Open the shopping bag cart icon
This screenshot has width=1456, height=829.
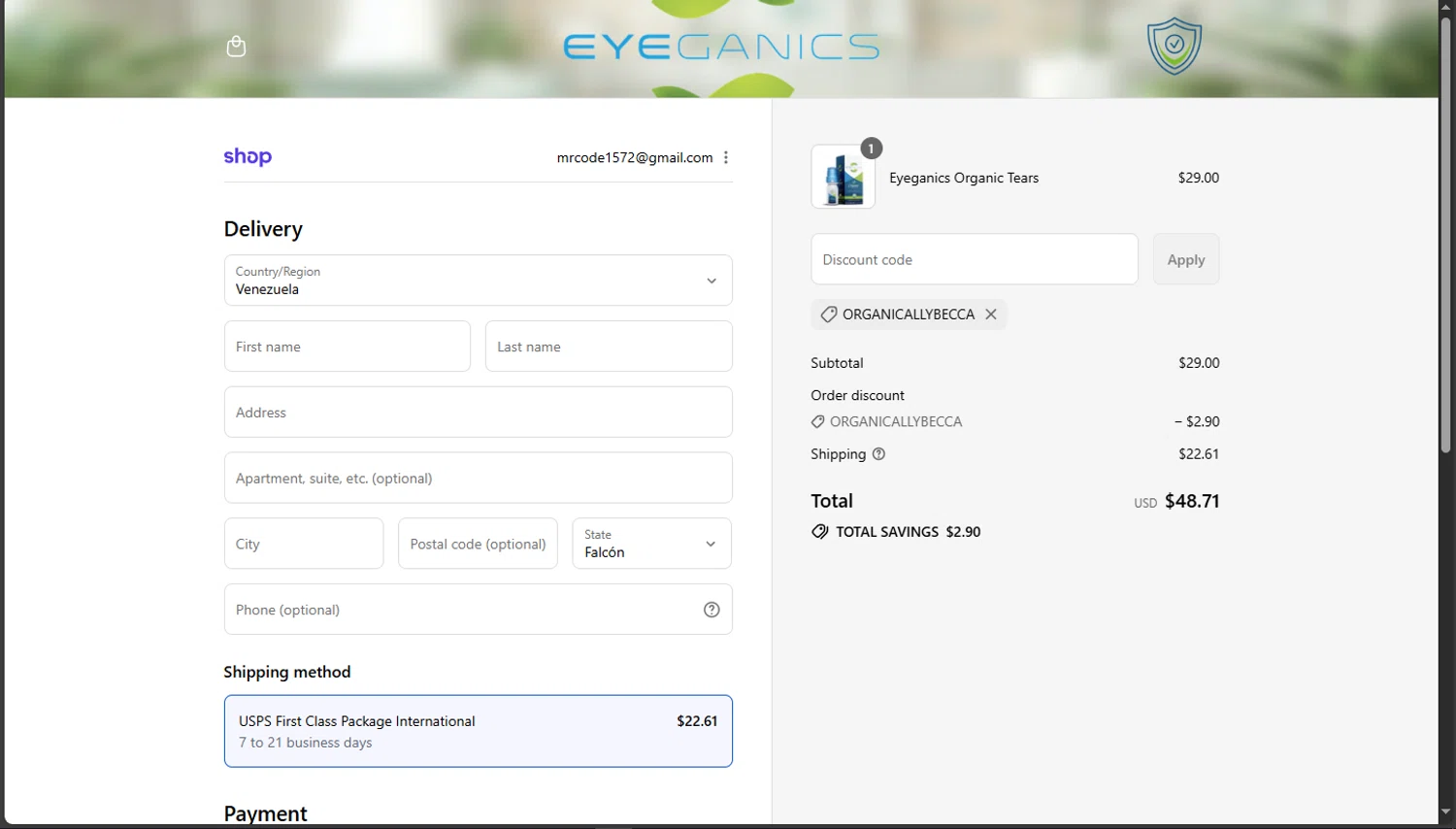click(x=236, y=47)
